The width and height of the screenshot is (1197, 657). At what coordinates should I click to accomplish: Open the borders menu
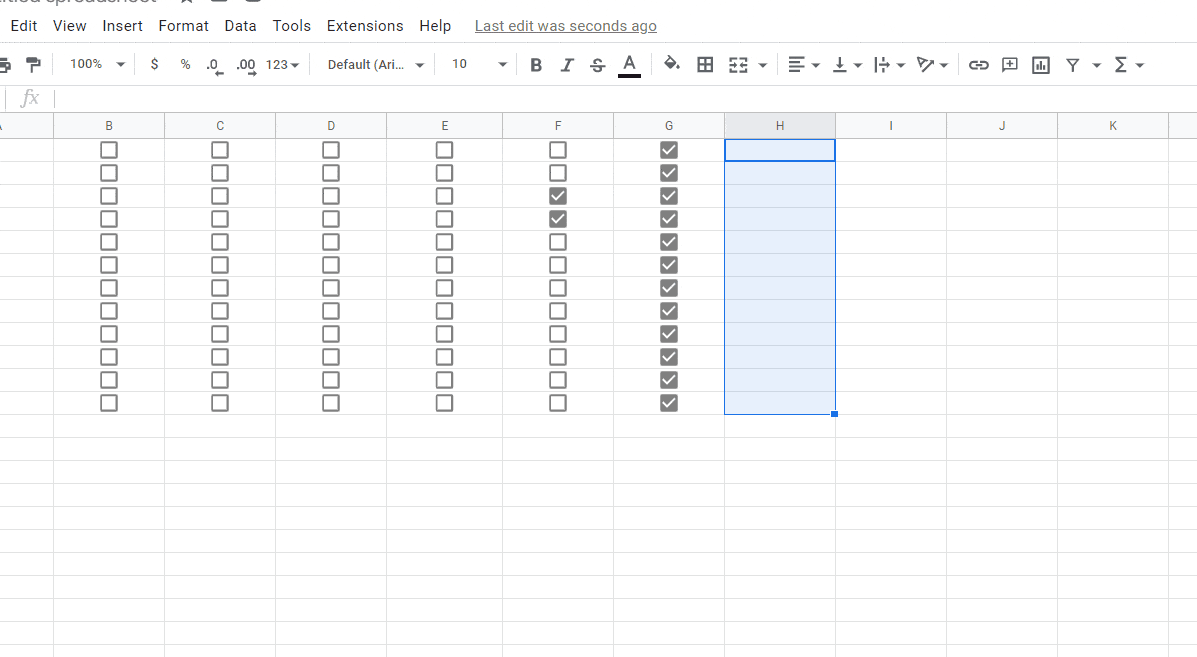click(705, 64)
